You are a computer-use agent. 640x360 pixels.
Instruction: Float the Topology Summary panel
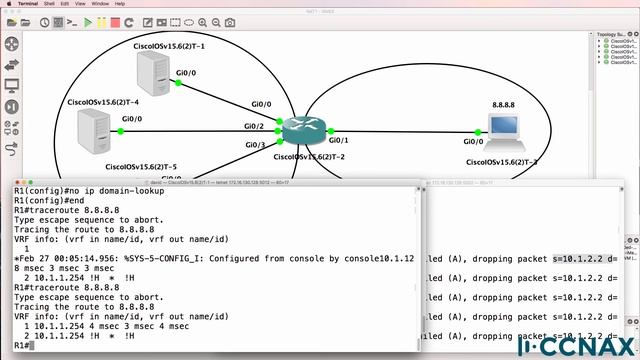(630, 34)
